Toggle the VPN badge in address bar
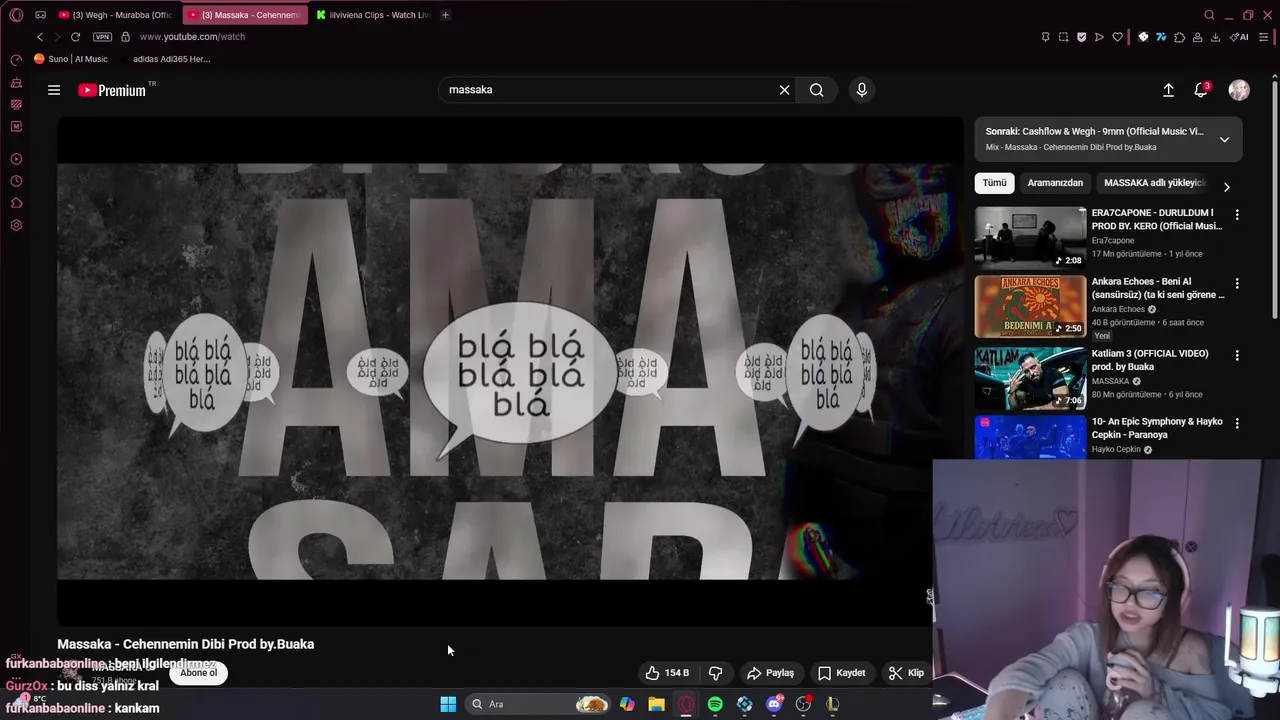1280x720 pixels. click(x=102, y=37)
